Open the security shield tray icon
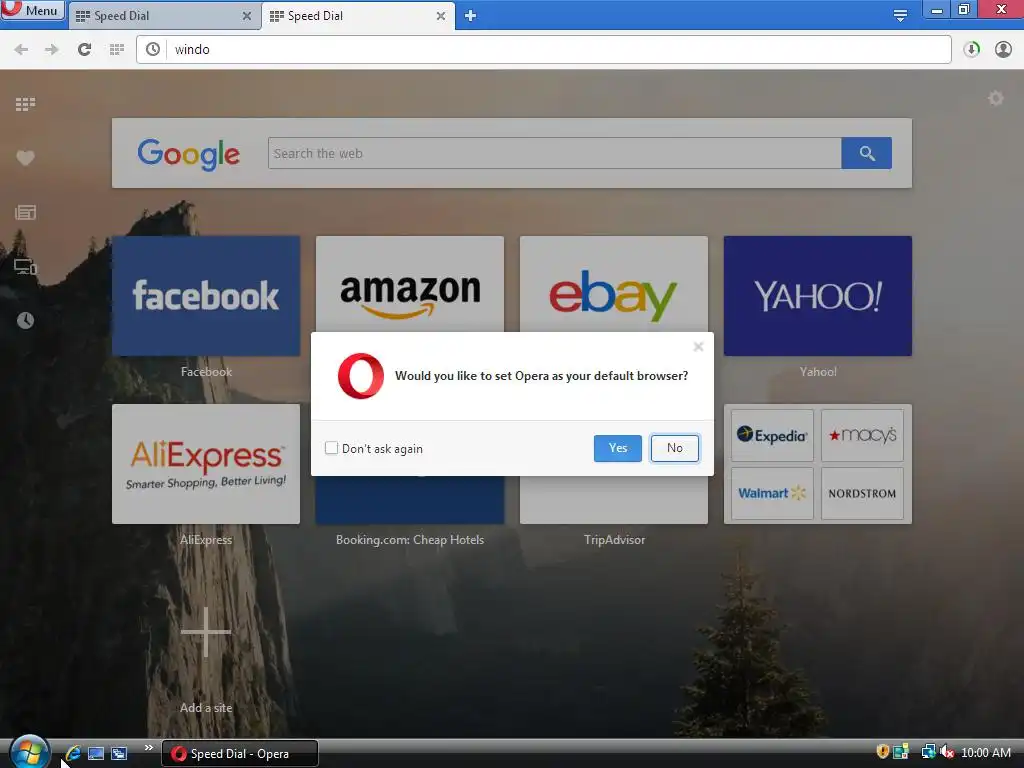This screenshot has height=768, width=1024. coord(882,752)
